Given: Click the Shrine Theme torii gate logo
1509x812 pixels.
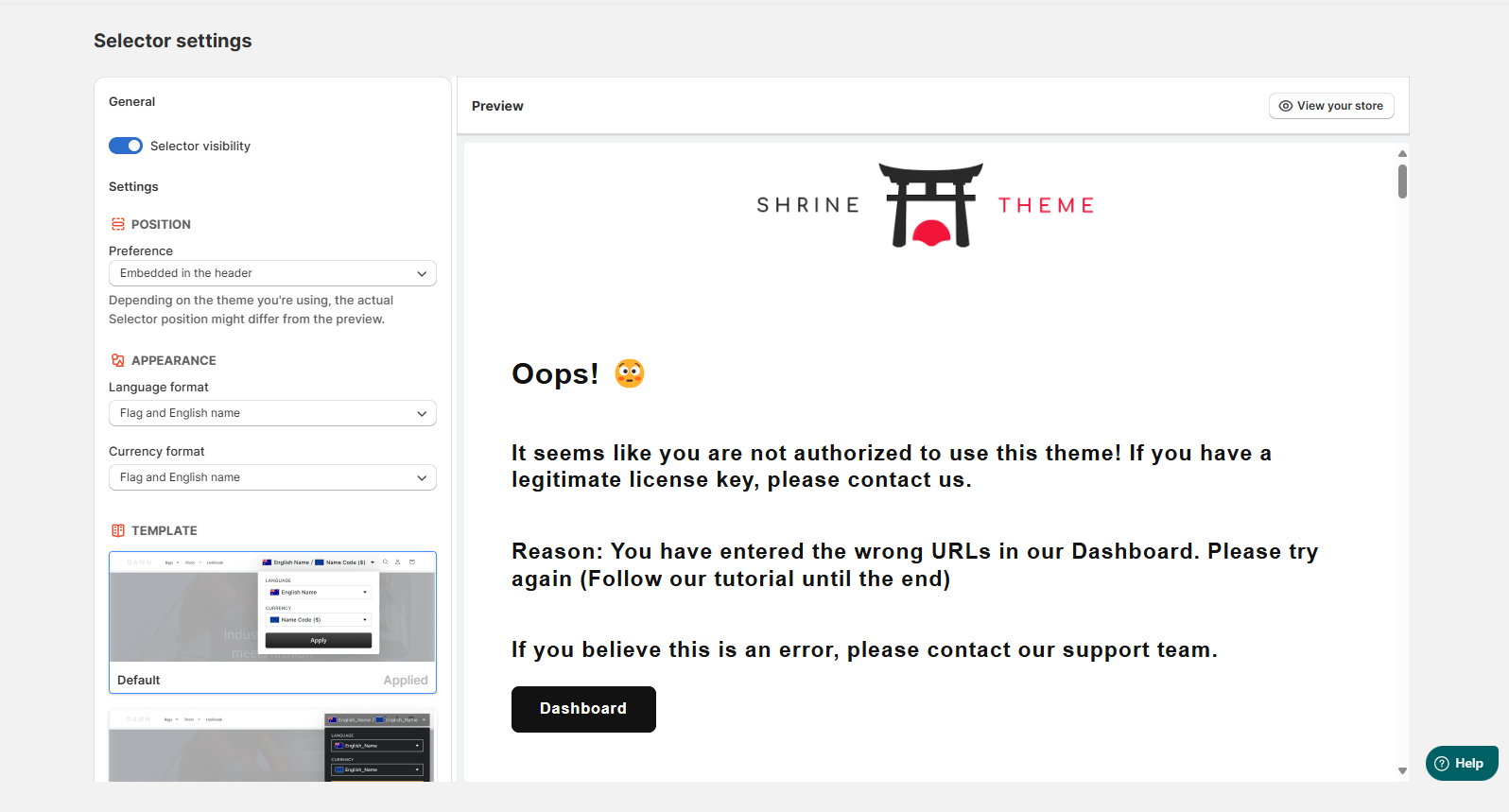Looking at the screenshot, I should tap(931, 205).
